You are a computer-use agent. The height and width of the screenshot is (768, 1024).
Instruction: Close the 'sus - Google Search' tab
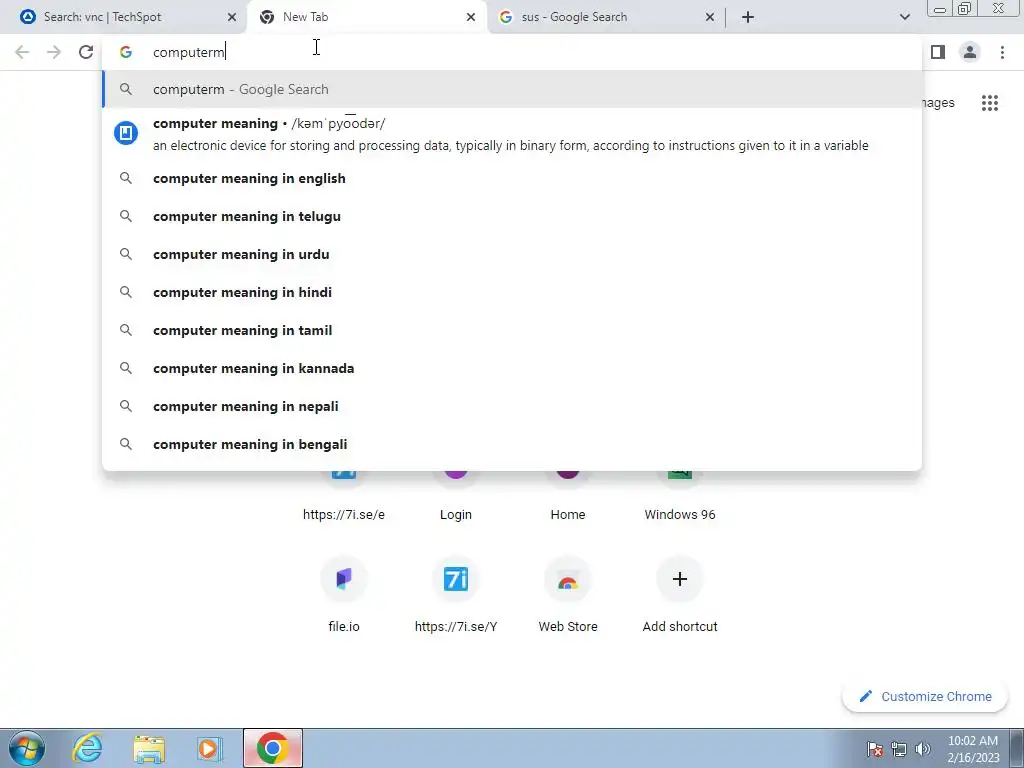[x=710, y=18]
